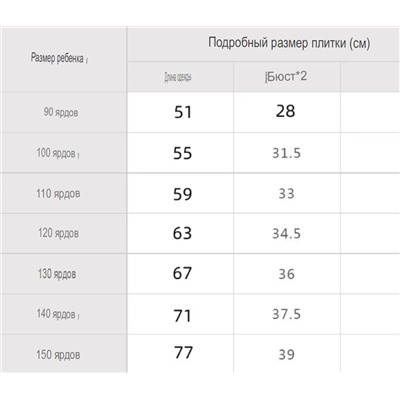Click the 'Бюст*2' column header
This screenshot has height=400, width=400.
[x=286, y=76]
